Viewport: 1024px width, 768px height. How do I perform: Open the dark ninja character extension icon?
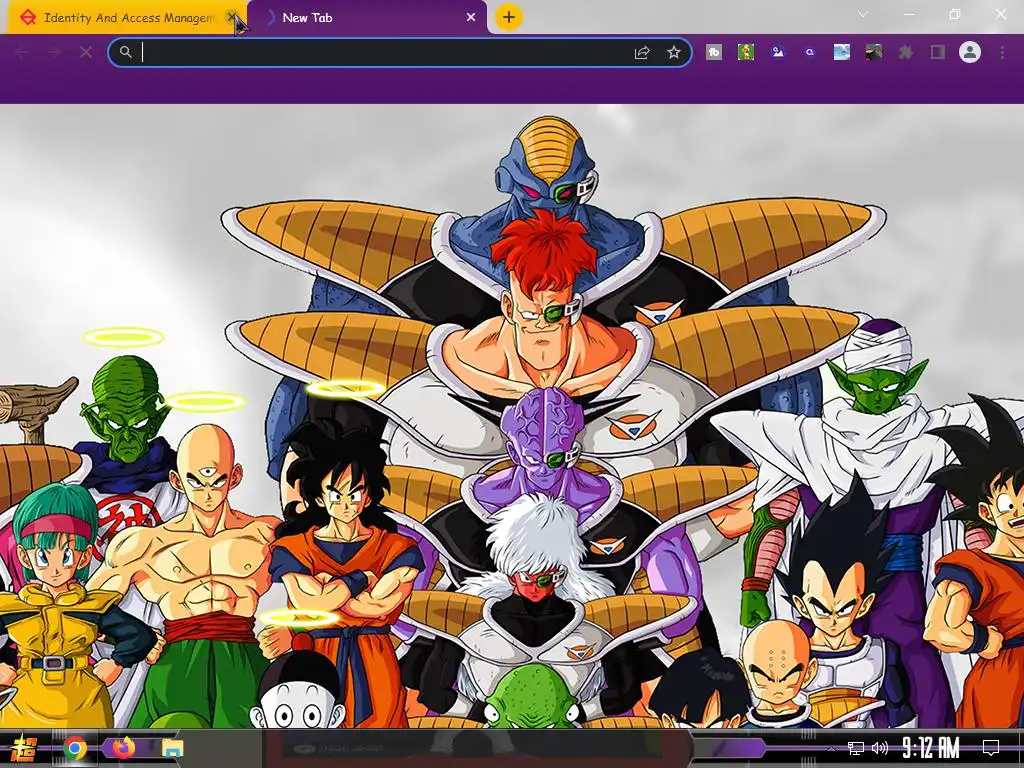[x=874, y=52]
